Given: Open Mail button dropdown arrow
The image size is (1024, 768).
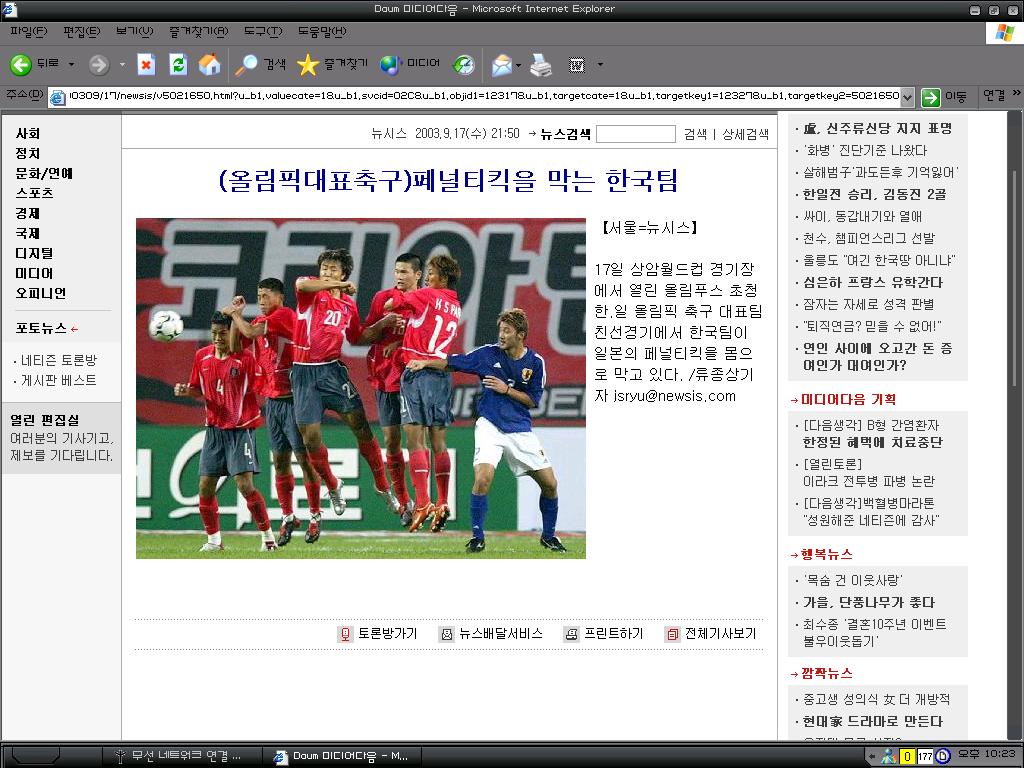Looking at the screenshot, I should tap(519, 65).
